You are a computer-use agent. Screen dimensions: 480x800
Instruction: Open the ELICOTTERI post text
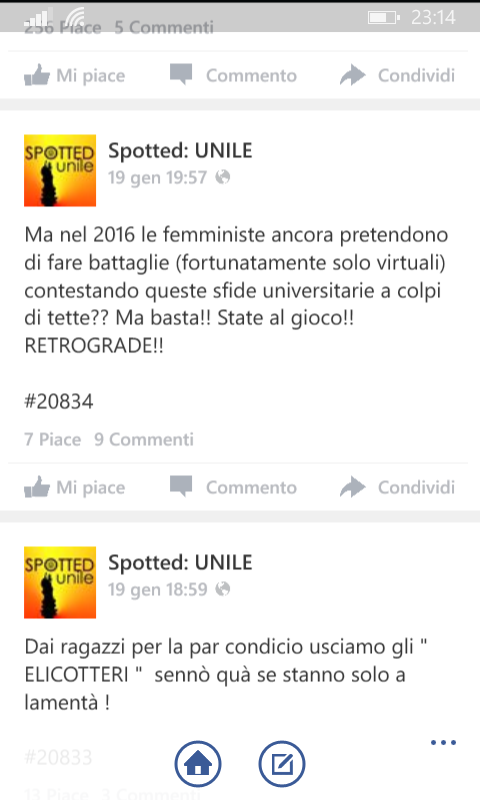coord(225,674)
